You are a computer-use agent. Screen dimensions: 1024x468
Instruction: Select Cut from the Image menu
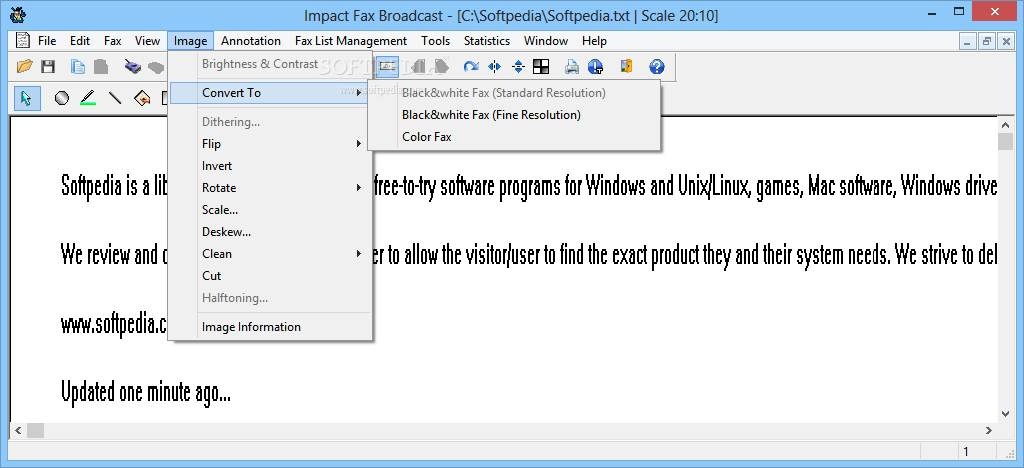270,275
